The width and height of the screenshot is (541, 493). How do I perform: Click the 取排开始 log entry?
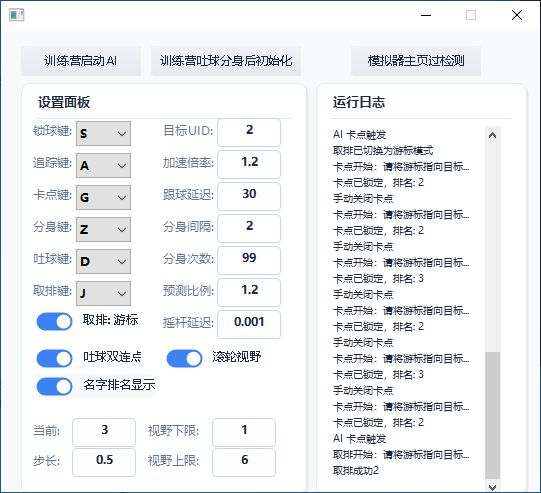click(401, 455)
